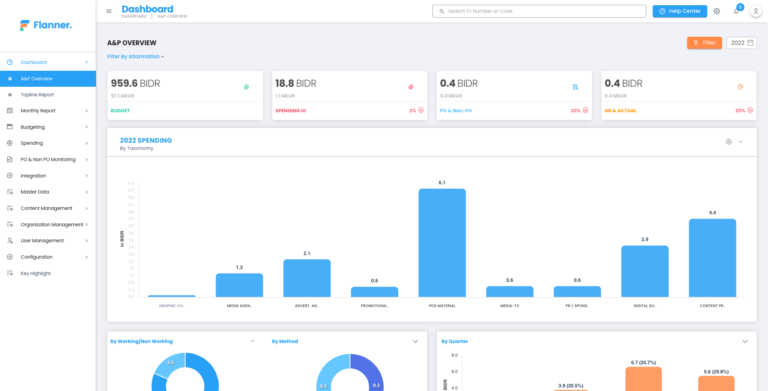768x391 pixels.
Task: Click the Help Center button
Action: 680,11
